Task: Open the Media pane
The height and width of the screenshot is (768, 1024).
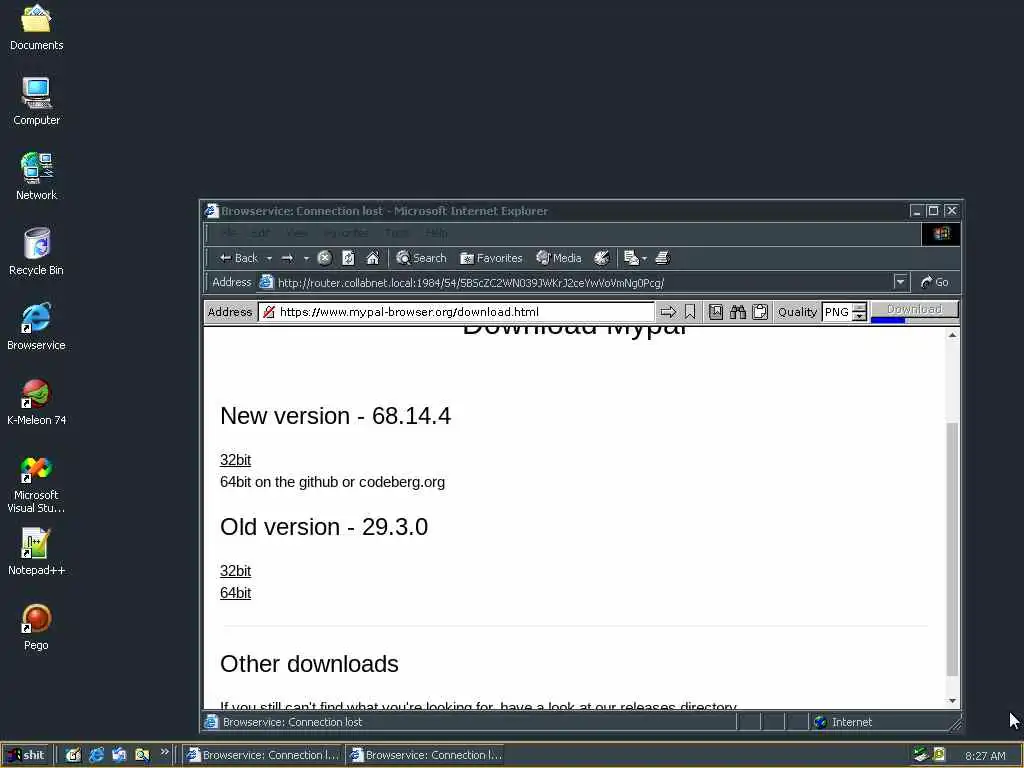Action: click(558, 258)
